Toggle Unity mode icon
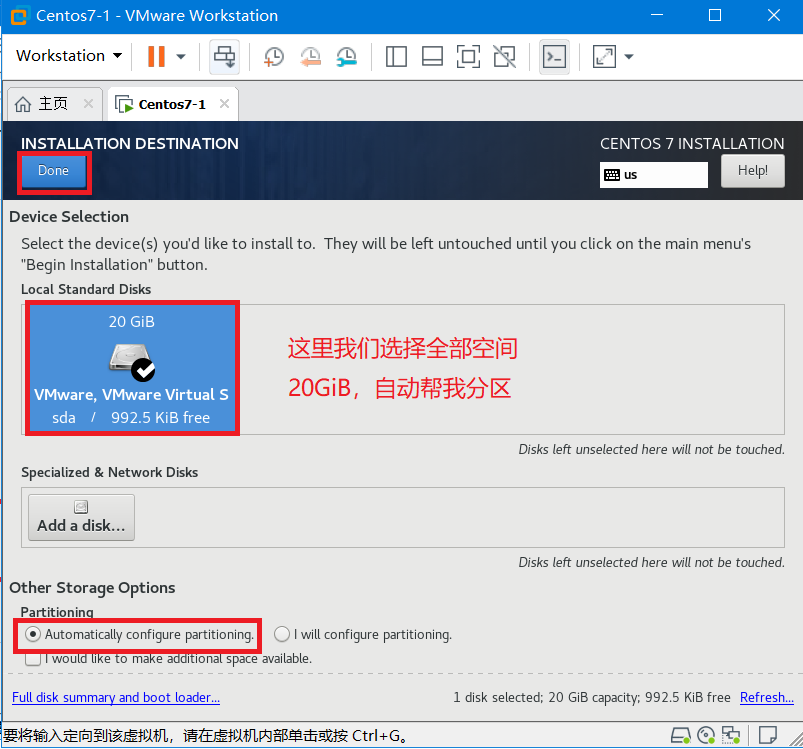The image size is (803, 749). click(x=505, y=56)
